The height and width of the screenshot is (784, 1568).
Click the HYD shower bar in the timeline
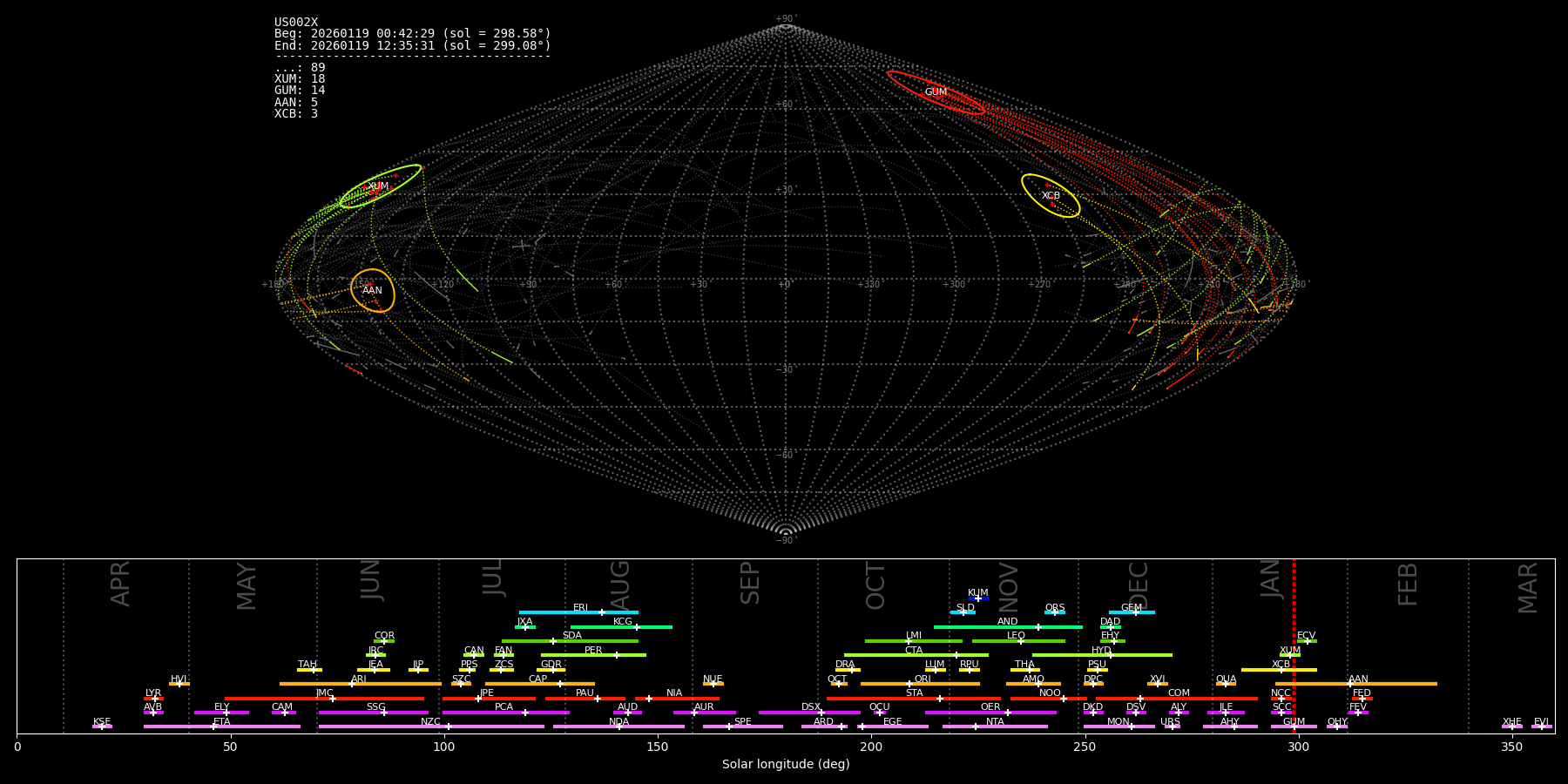click(x=1102, y=655)
